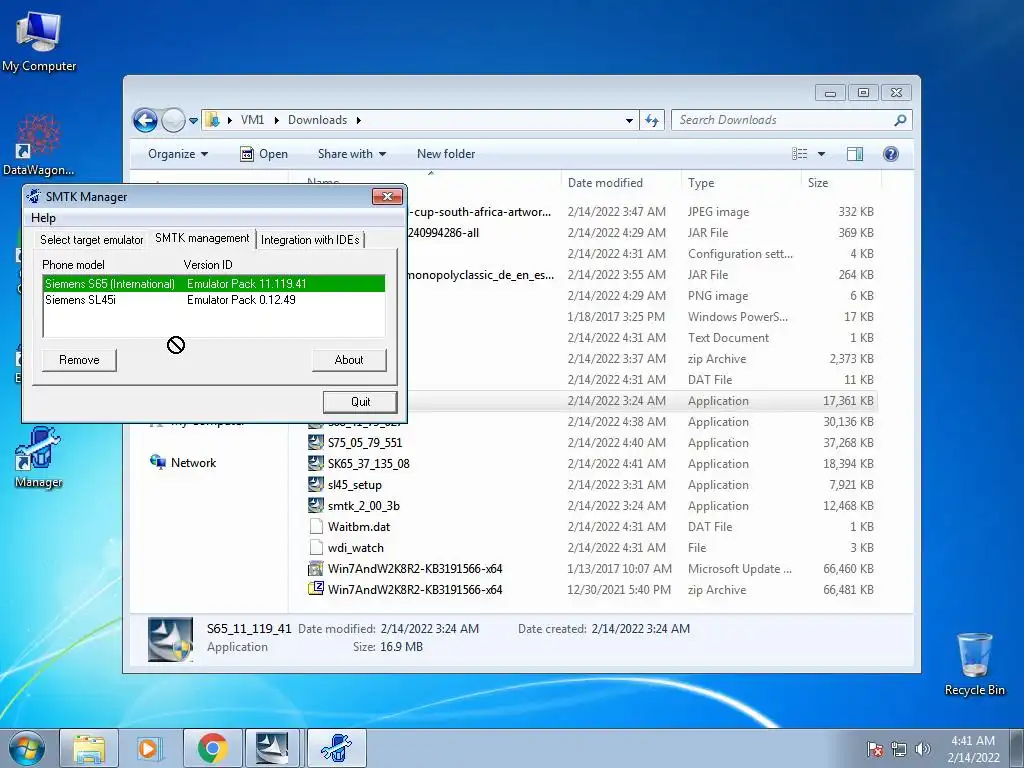1024x768 pixels.
Task: Click VM1 in the address breadcrumb
Action: coord(252,120)
